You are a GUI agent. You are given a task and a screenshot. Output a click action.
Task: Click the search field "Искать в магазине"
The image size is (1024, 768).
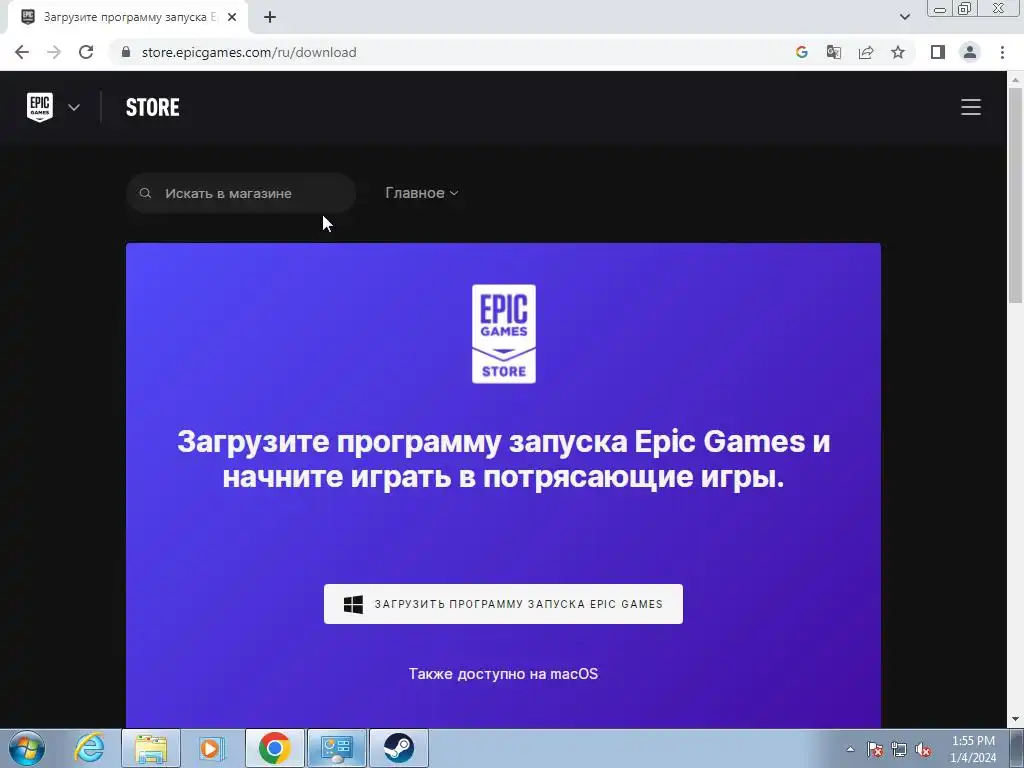(x=240, y=193)
